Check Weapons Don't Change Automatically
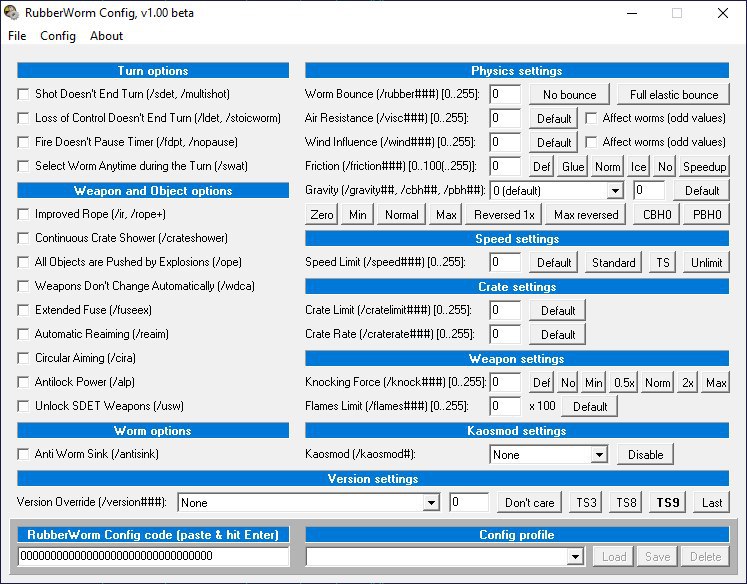Screen dimensions: 747x584 (23, 286)
